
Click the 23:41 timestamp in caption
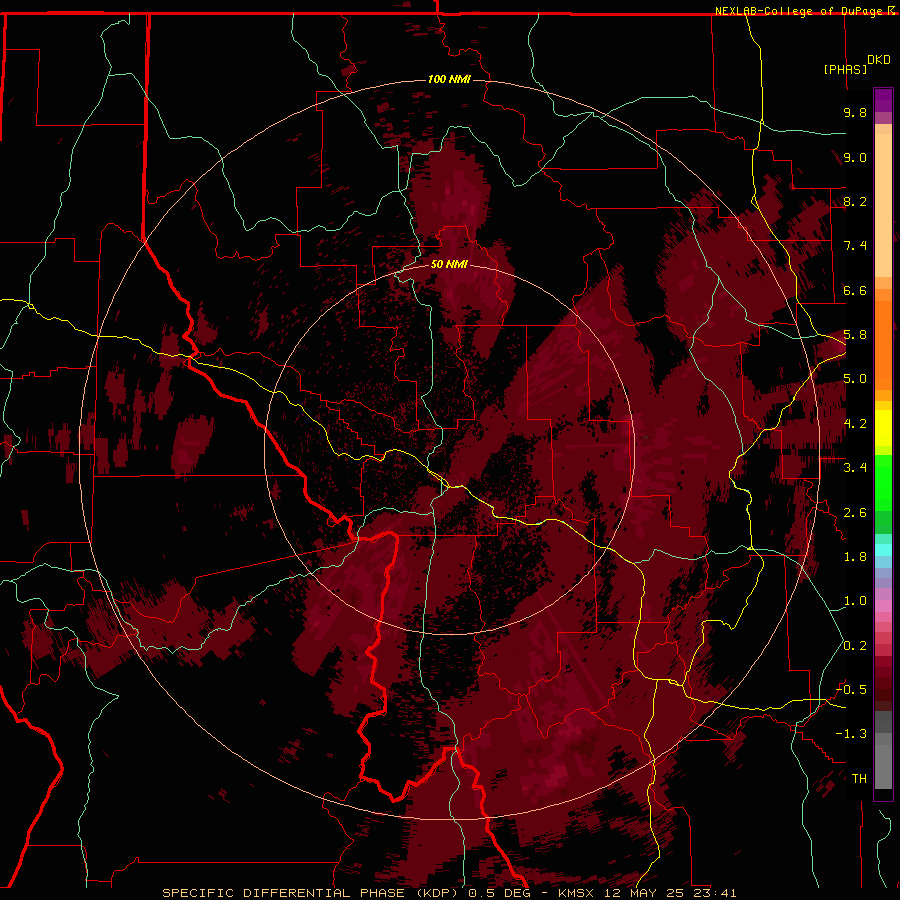713,893
